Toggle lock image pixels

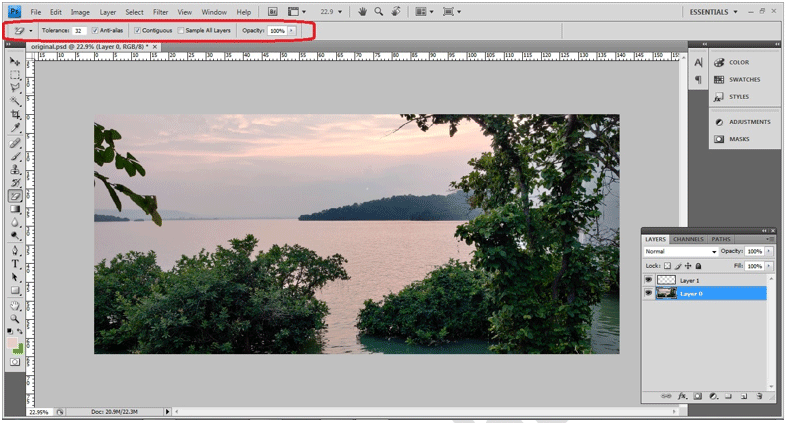coord(678,266)
